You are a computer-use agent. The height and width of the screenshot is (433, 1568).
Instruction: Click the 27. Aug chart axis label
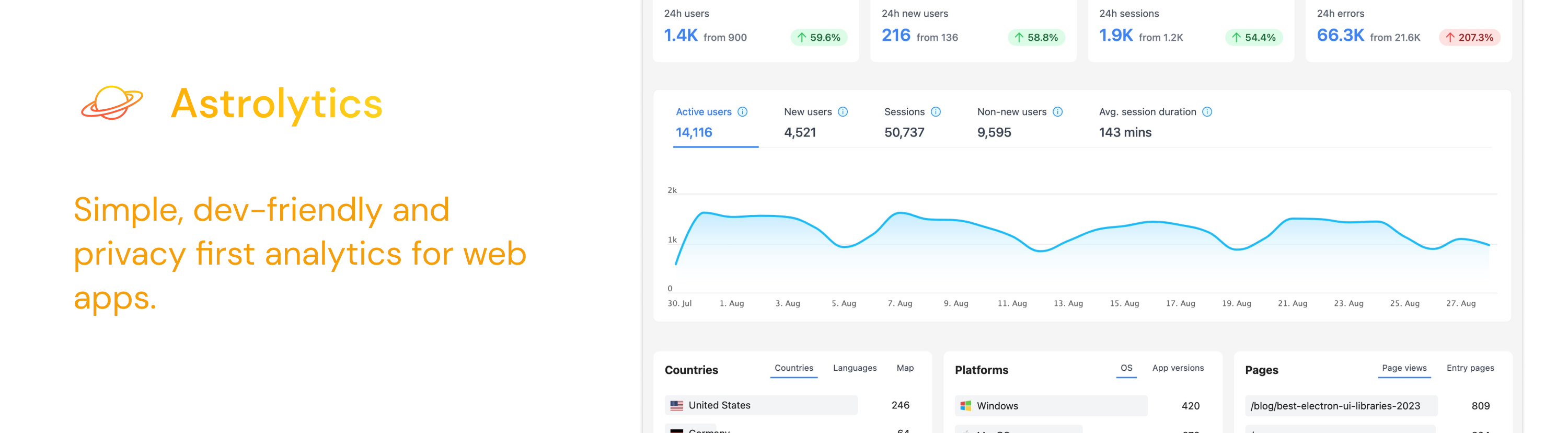pos(1461,304)
